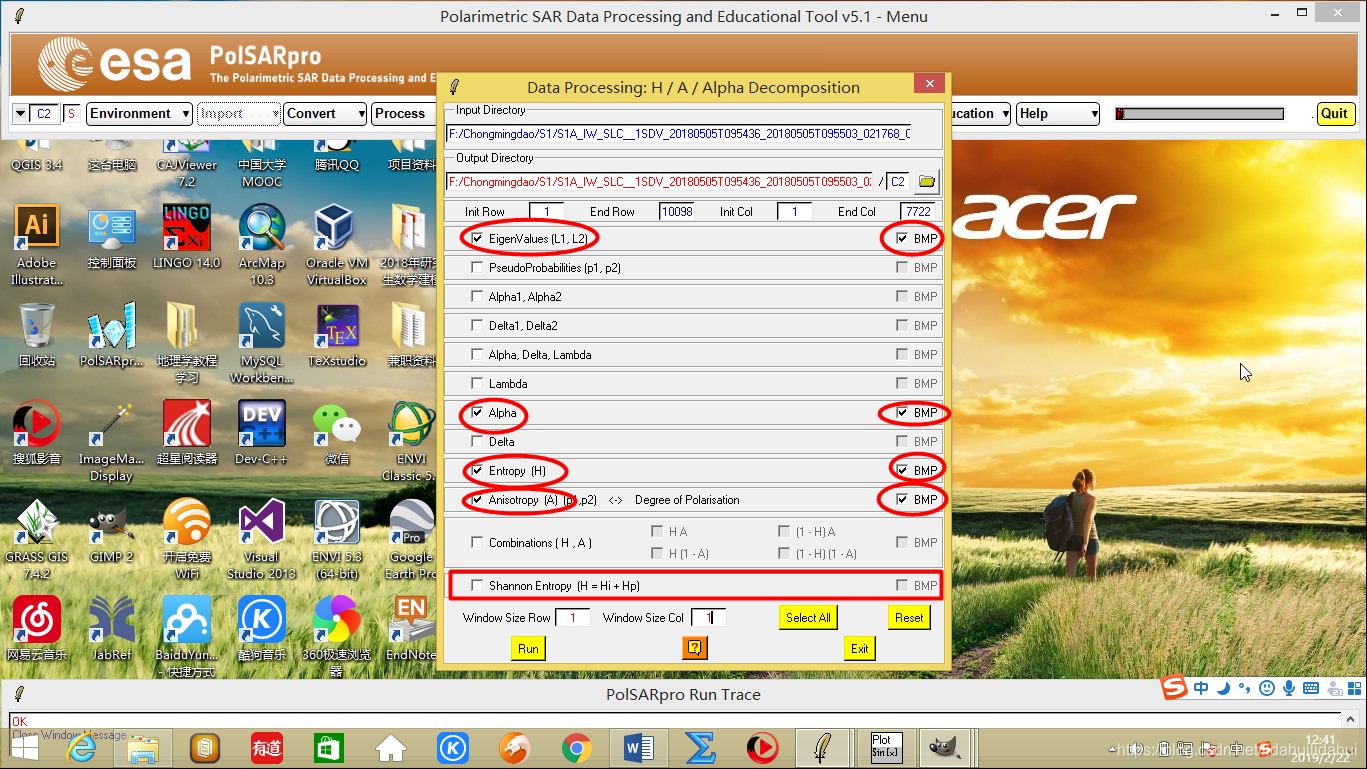
Task: Check the Alpha1, Alpha2 option
Action: click(478, 297)
